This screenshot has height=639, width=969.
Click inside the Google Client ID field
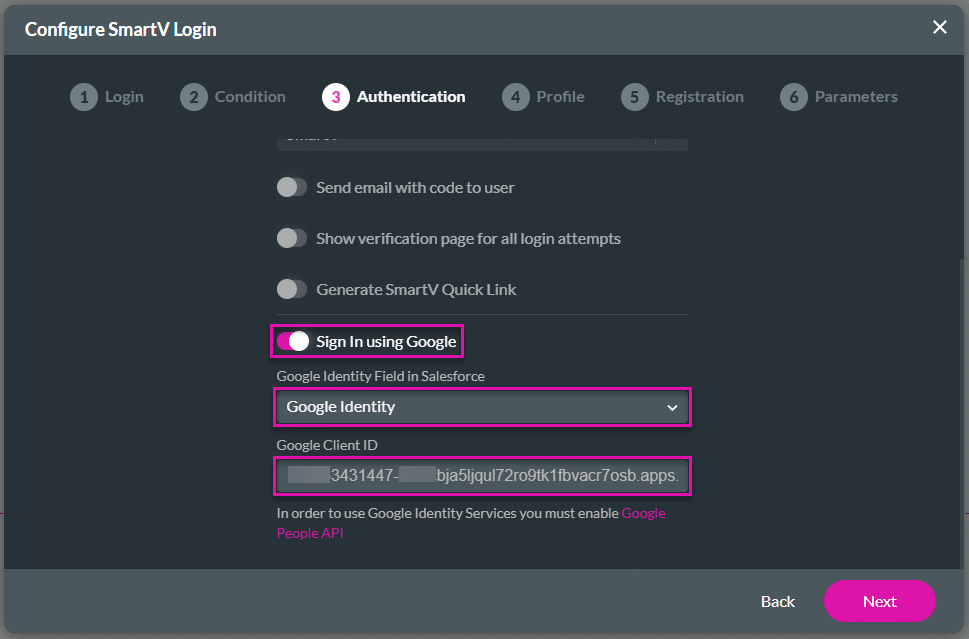(x=482, y=476)
